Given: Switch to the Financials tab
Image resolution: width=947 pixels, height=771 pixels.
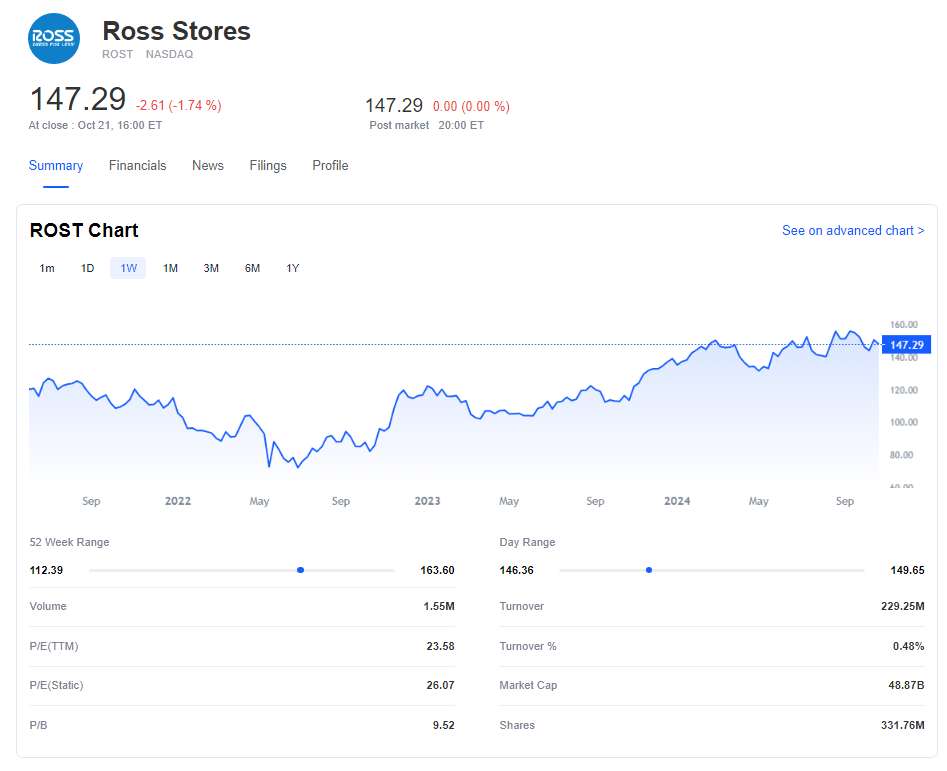Looking at the screenshot, I should click(x=137, y=166).
